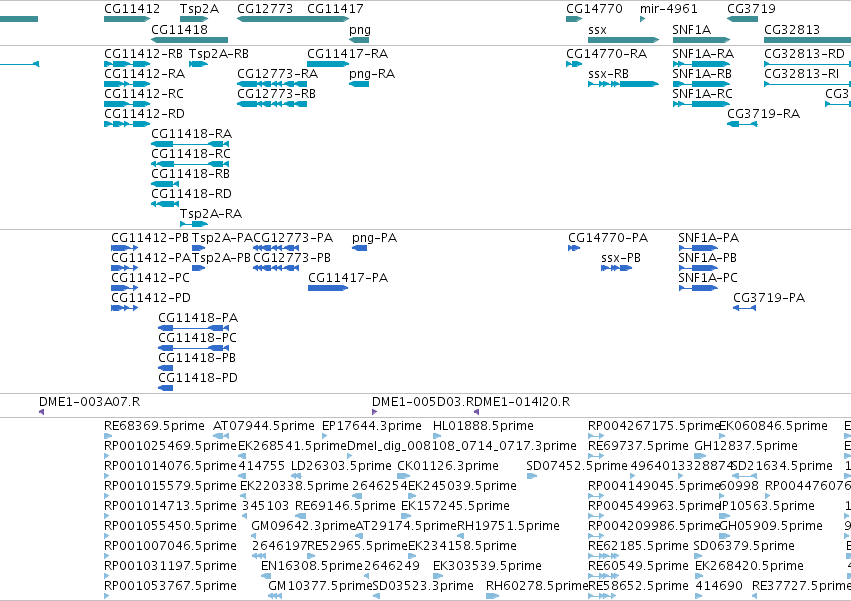This screenshot has width=851, height=601.
Task: Click the CG3719 gene label
Action: (751, 9)
